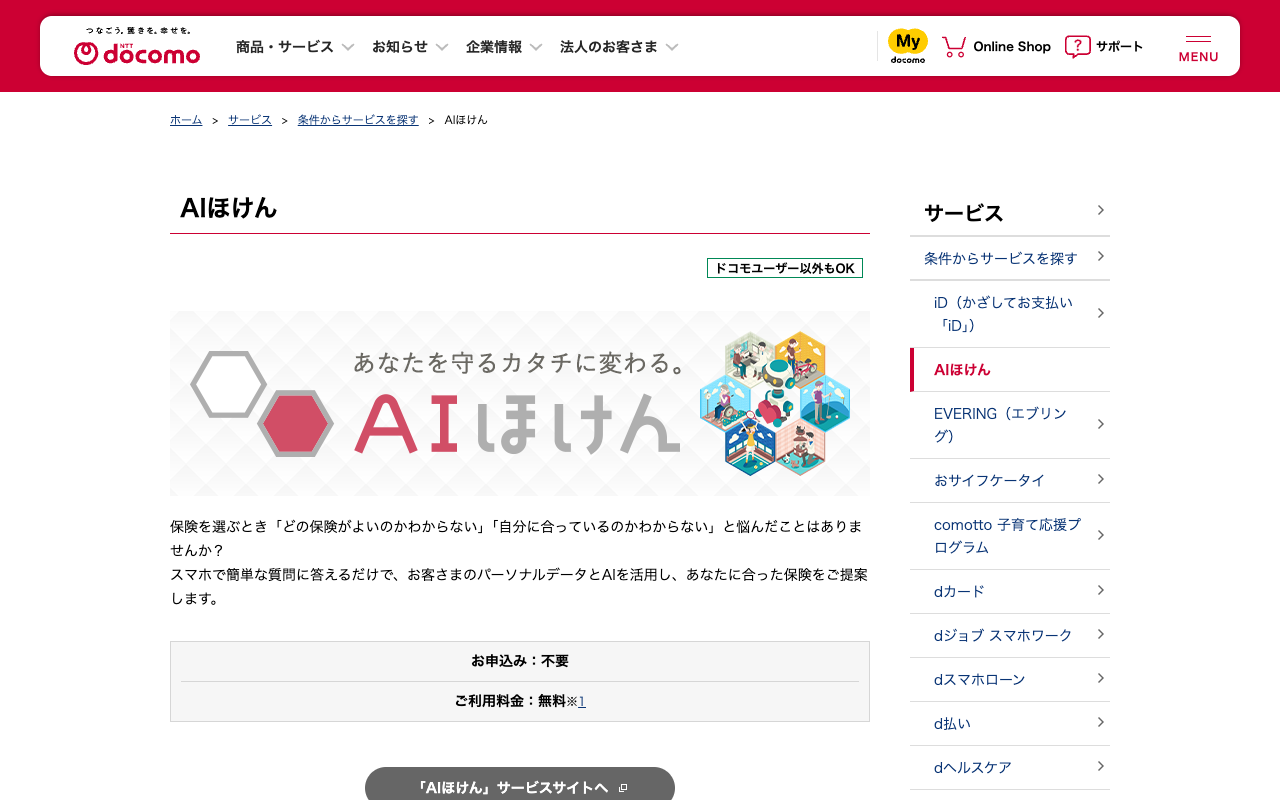
Task: Click chevron beside dヘルスケア
Action: tap(1100, 766)
